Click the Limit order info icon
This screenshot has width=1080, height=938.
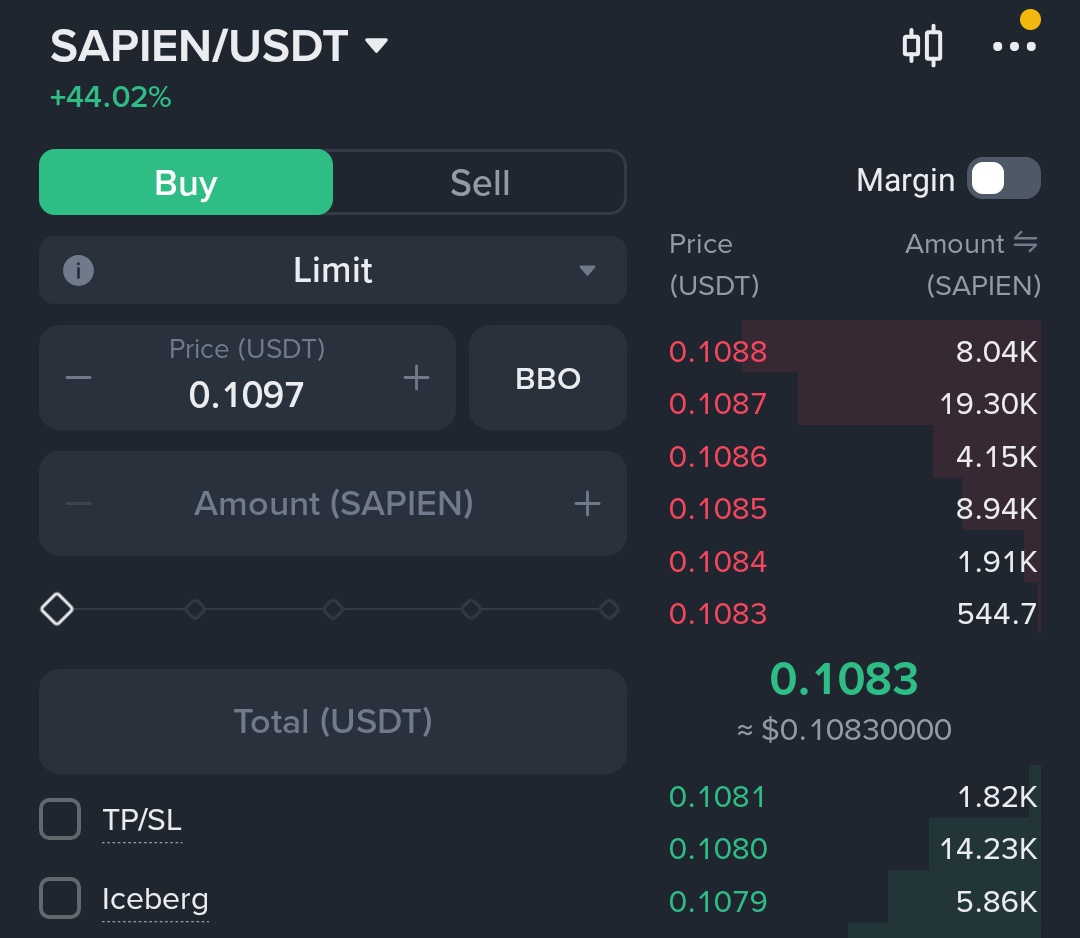coord(79,271)
